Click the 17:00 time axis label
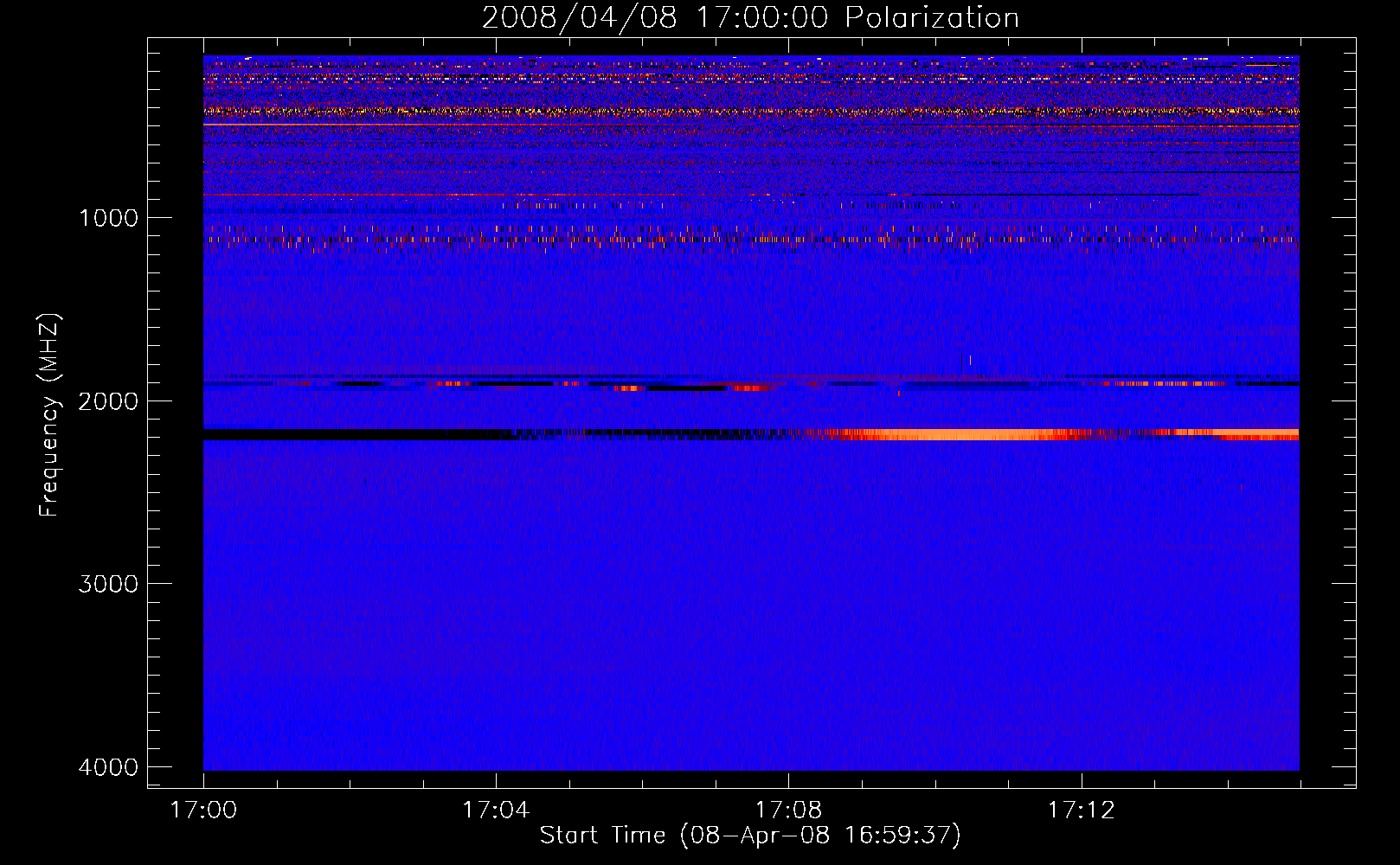The image size is (1400, 865). 203,810
